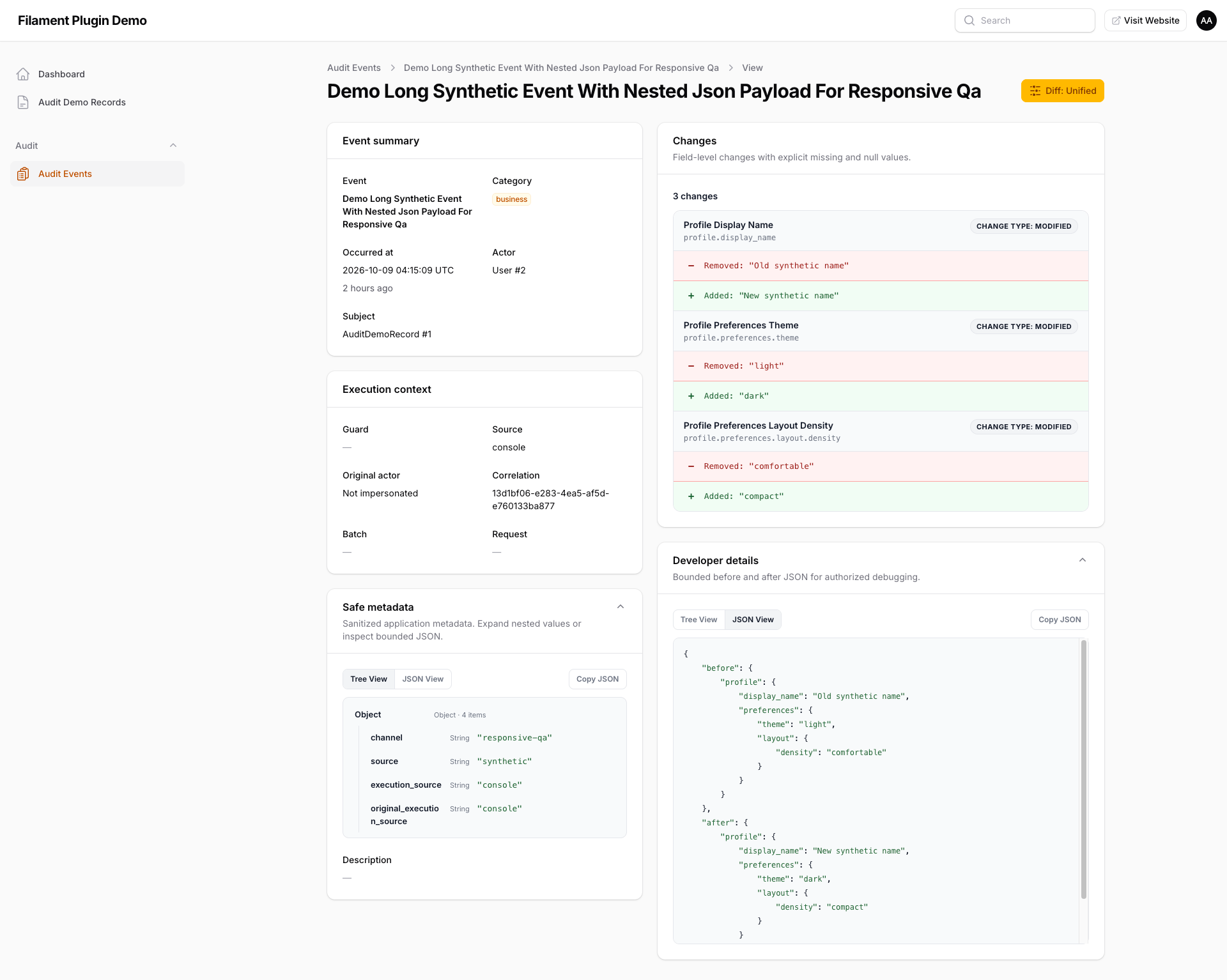Screen dimensions: 1227x980
Task: Go to Audit Events breadcrumb link
Action: pyautogui.click(x=354, y=68)
